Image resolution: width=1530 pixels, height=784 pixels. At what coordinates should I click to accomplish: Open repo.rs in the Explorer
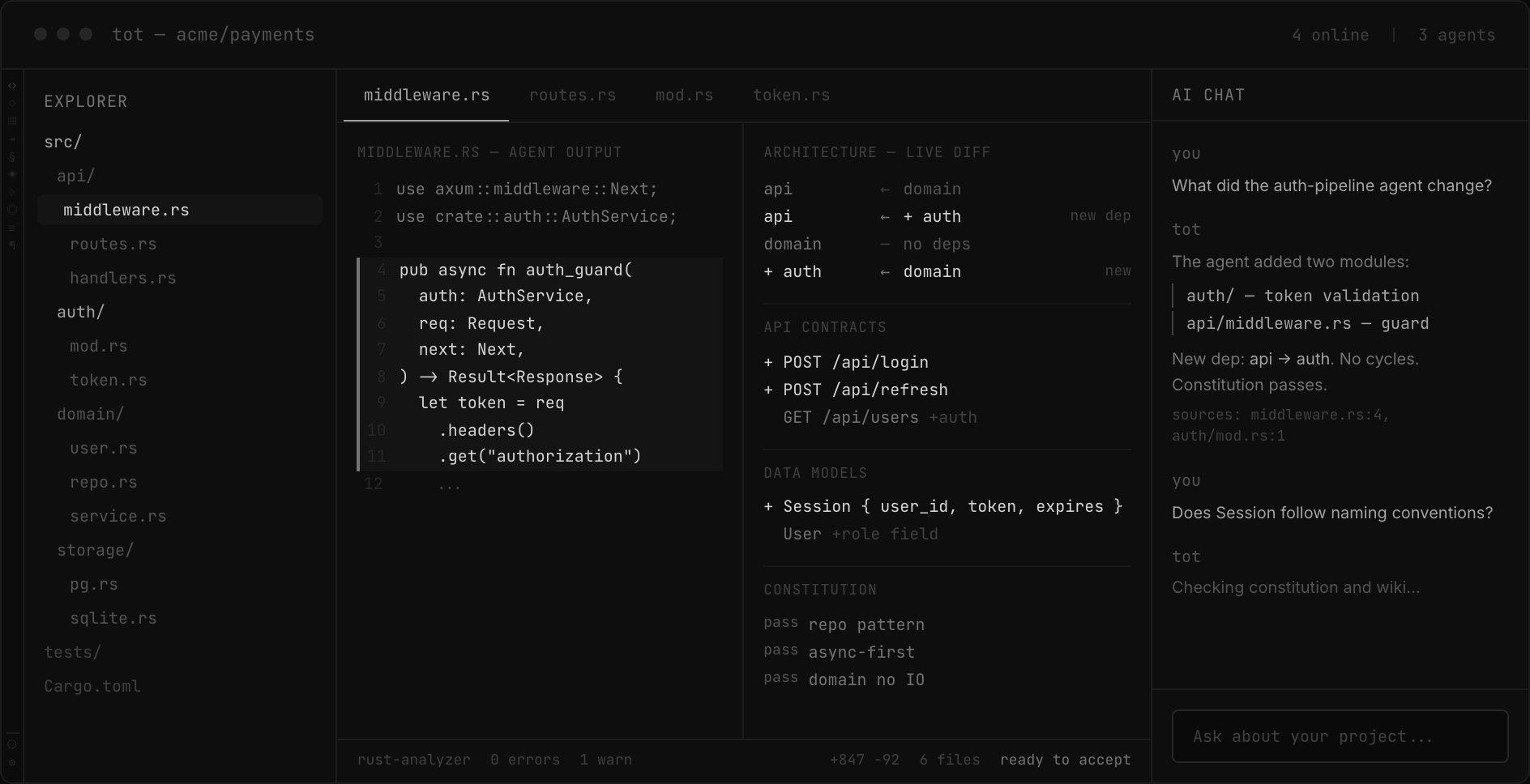tap(104, 482)
